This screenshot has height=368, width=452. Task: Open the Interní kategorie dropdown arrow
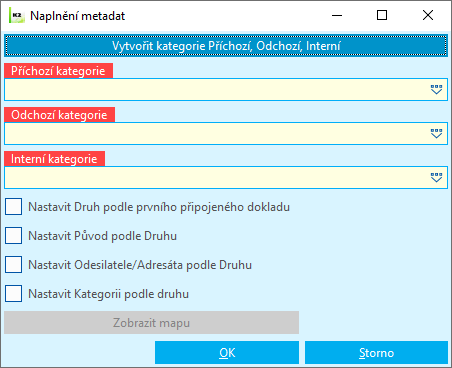[436, 178]
